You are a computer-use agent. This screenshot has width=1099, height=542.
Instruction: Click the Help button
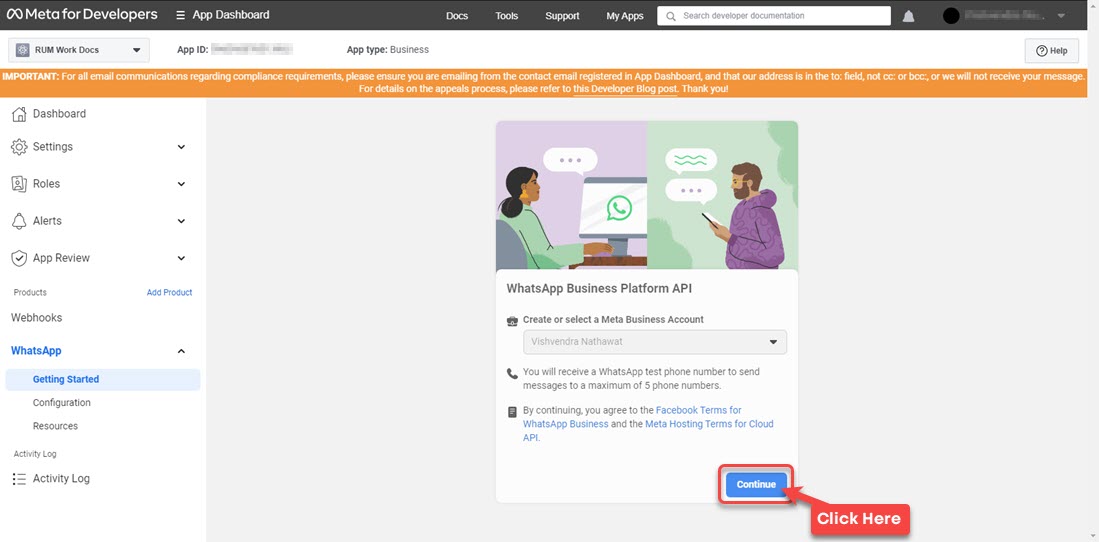(1051, 50)
